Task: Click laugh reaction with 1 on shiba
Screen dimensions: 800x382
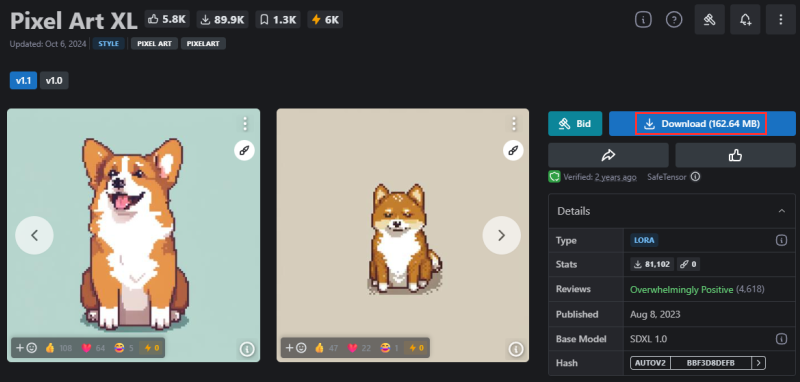Action: (389, 348)
